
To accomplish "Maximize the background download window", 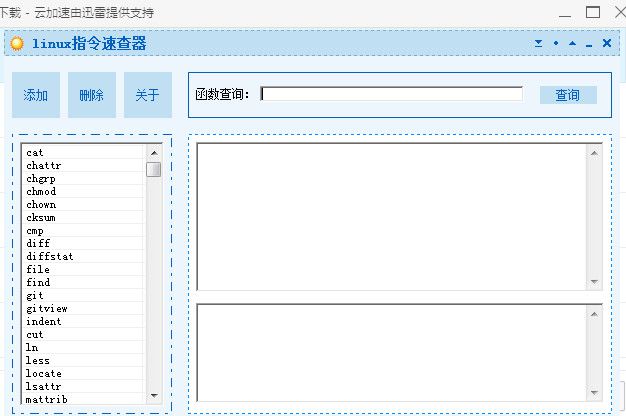I will tap(593, 12).
